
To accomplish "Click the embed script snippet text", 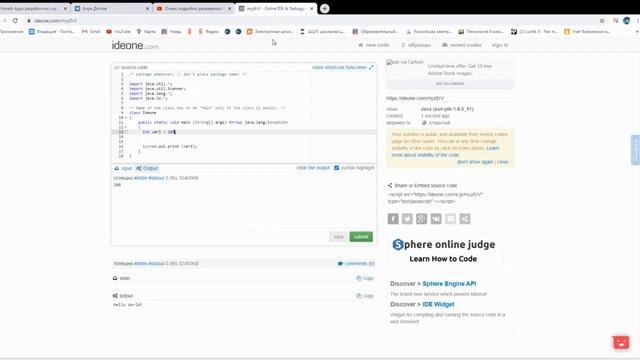I will coord(435,198).
